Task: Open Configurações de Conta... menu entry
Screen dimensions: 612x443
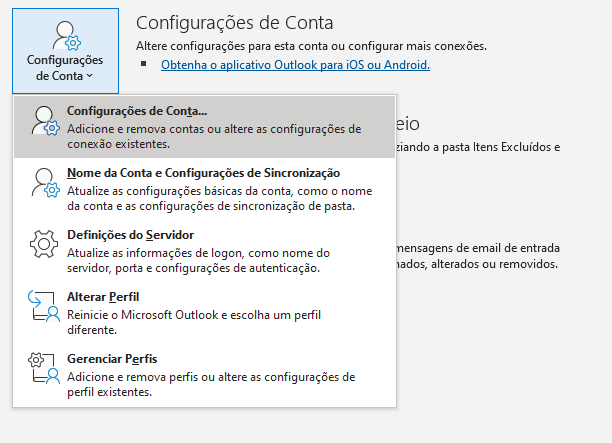Action: 205,127
